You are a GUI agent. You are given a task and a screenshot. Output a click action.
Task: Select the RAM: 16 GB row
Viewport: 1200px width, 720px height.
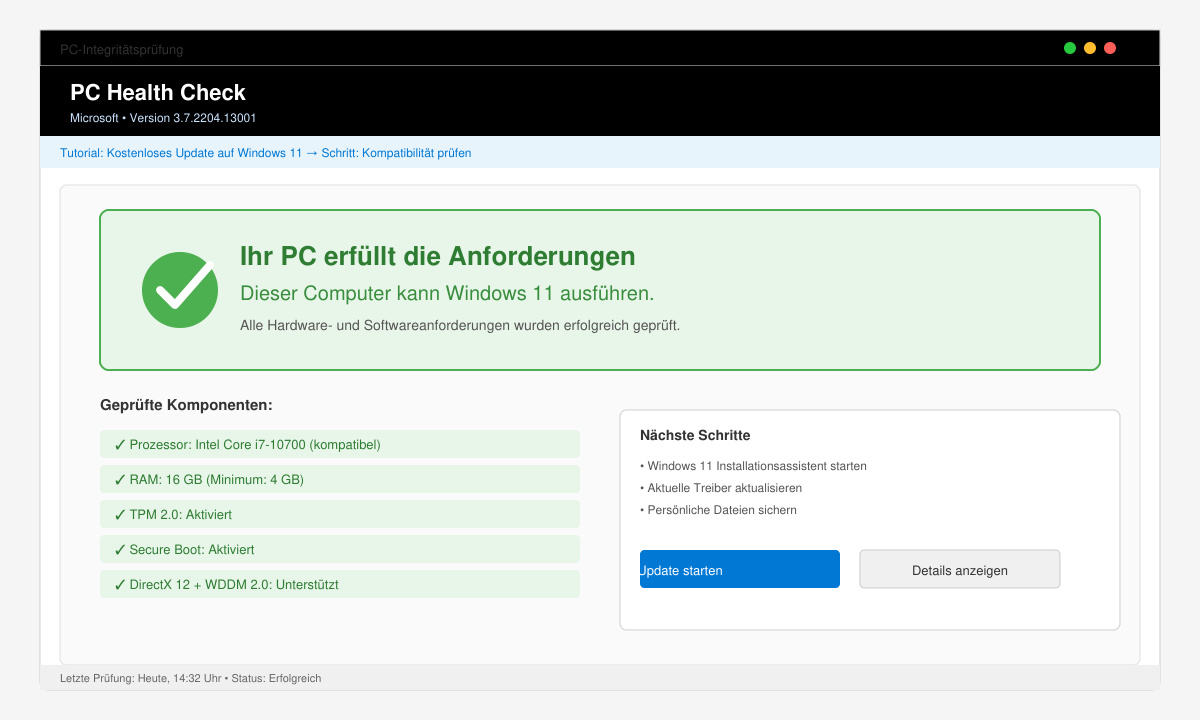tap(340, 479)
